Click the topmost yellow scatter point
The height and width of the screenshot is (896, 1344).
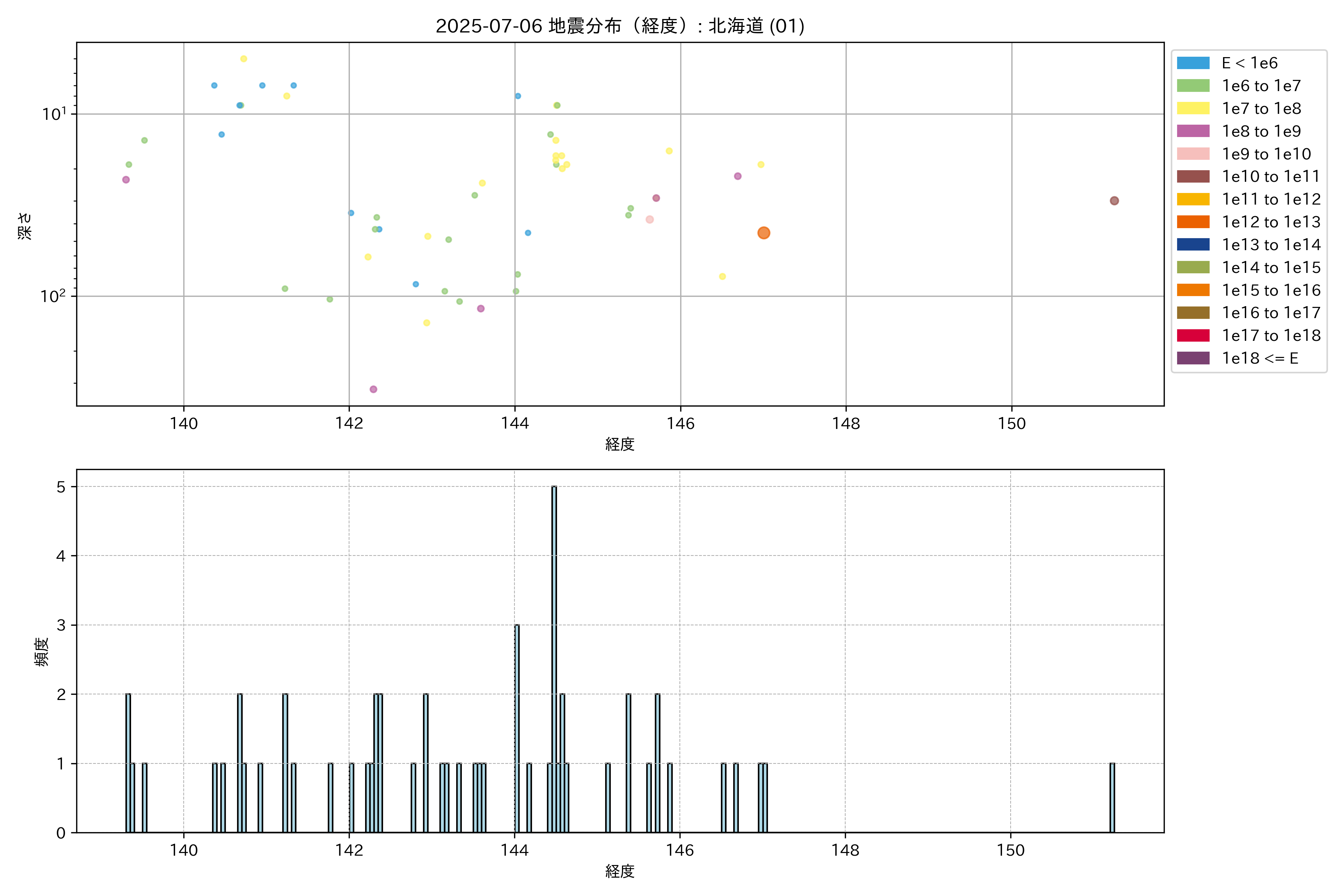click(243, 59)
